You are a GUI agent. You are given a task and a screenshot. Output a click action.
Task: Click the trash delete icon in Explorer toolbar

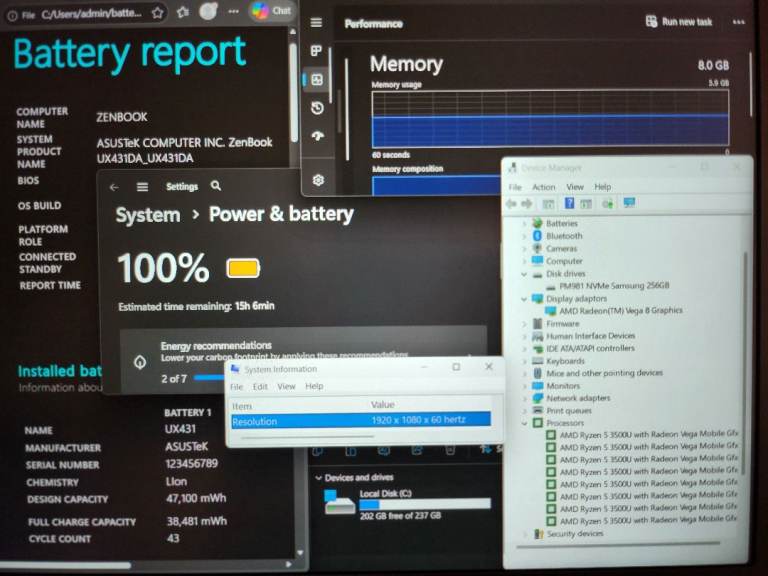450,450
